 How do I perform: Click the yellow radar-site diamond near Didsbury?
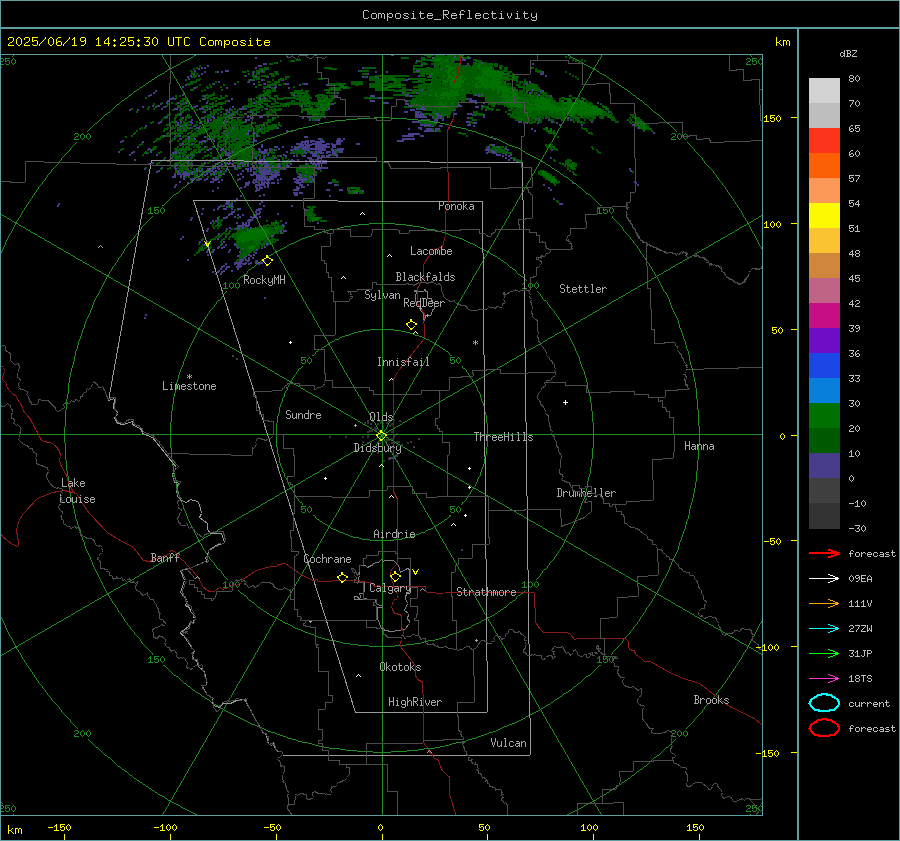(381, 436)
